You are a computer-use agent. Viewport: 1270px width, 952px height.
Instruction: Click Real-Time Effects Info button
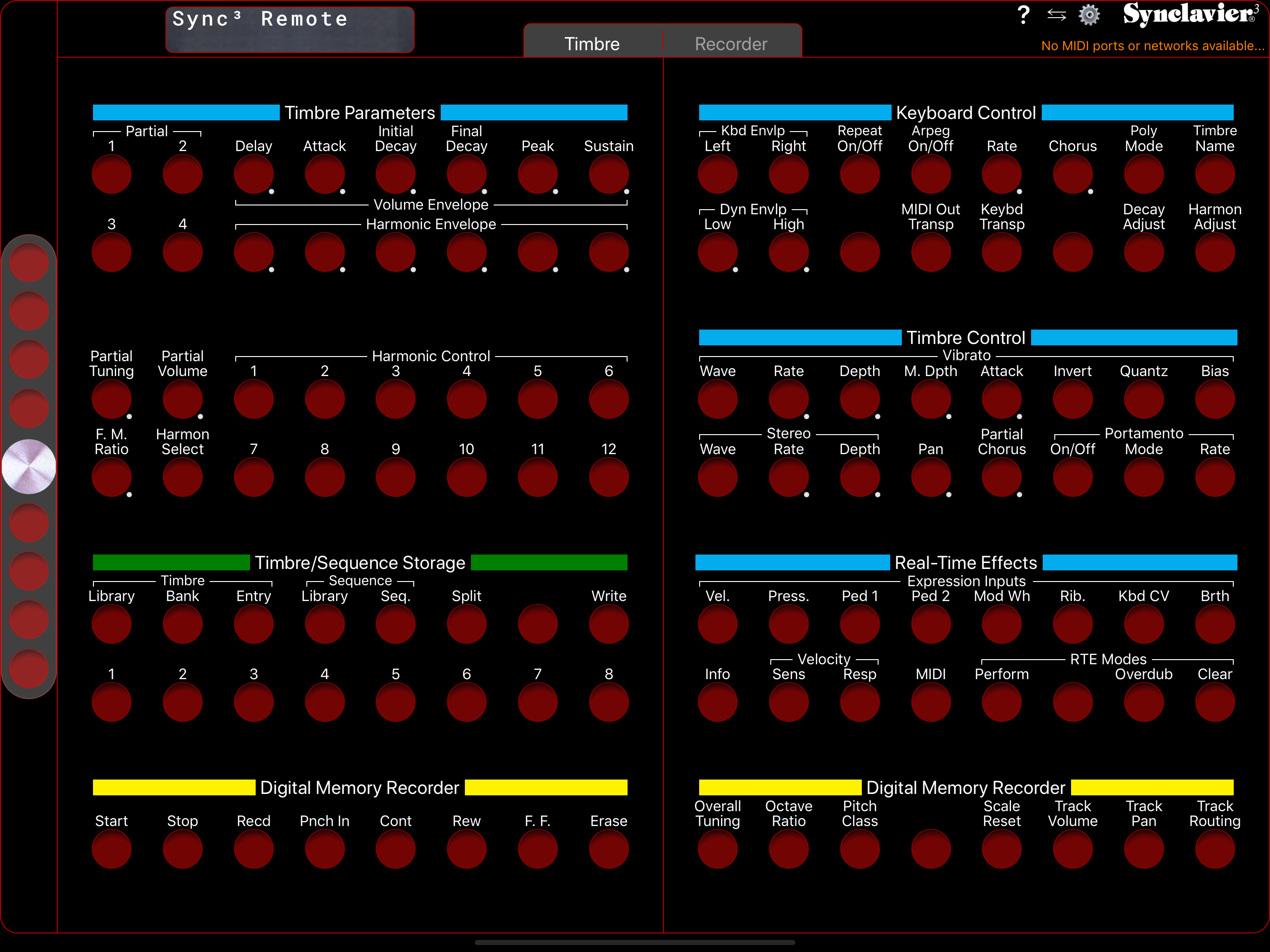click(x=718, y=703)
